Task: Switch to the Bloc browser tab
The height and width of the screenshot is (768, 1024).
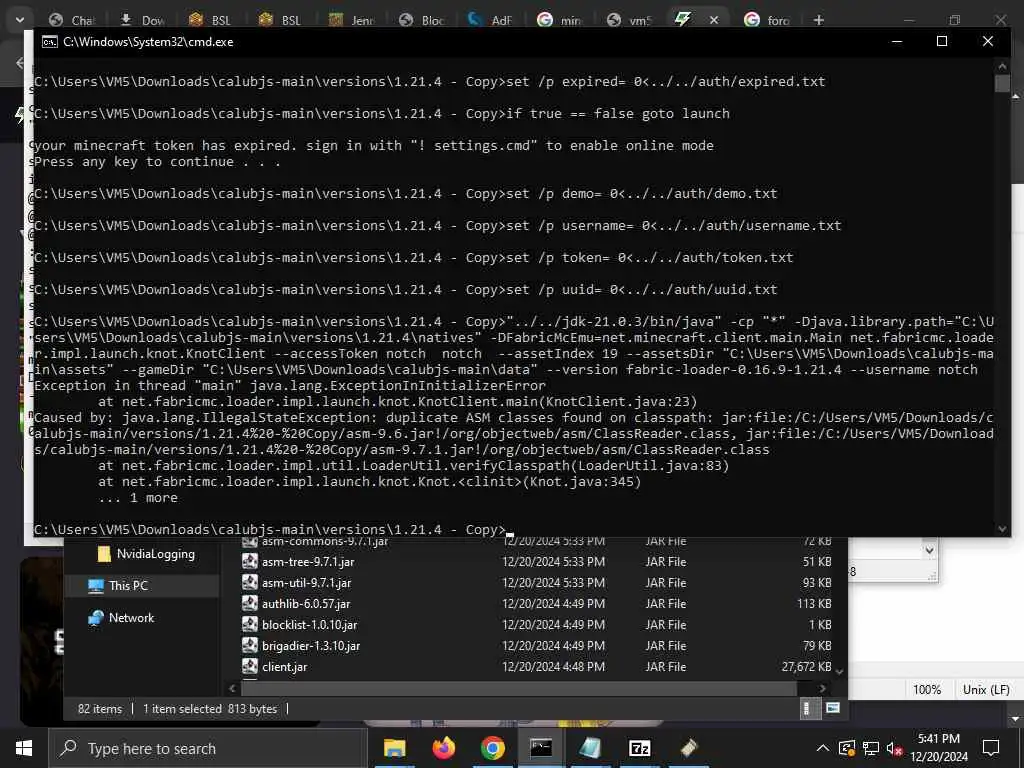Action: click(422, 20)
